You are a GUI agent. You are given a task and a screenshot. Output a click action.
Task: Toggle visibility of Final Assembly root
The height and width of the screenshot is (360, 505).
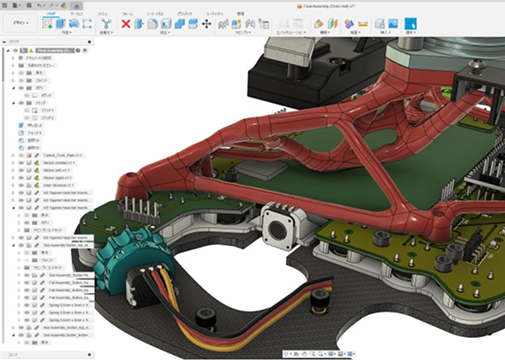tap(15, 50)
